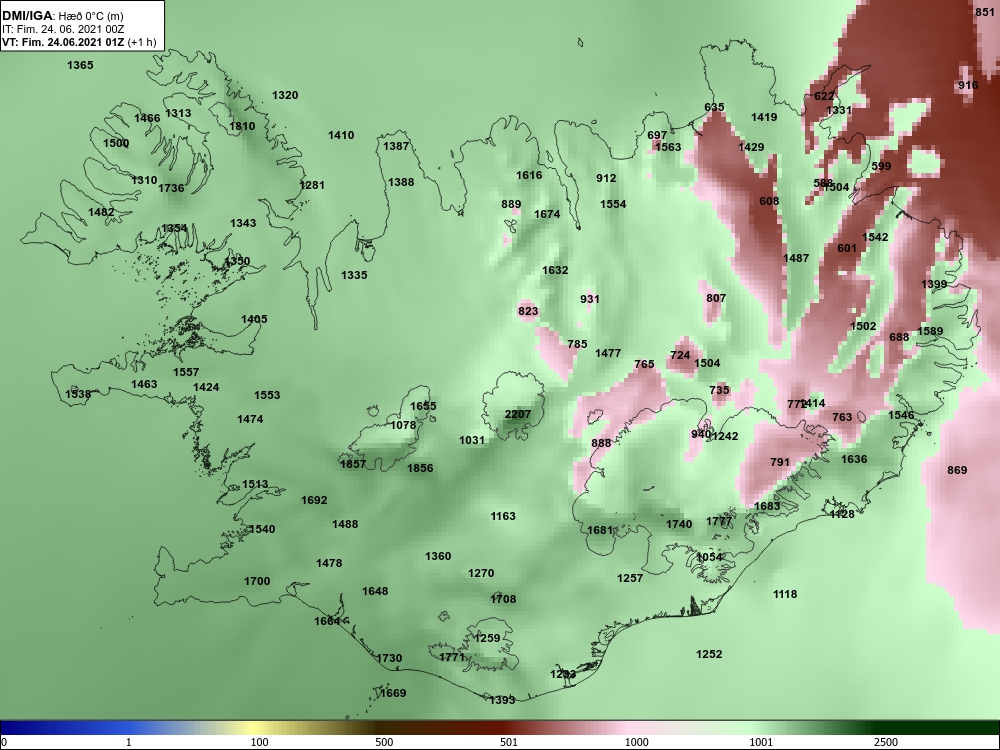Click the map value 1708
Viewport: 1000px width, 750px height.
[503, 599]
